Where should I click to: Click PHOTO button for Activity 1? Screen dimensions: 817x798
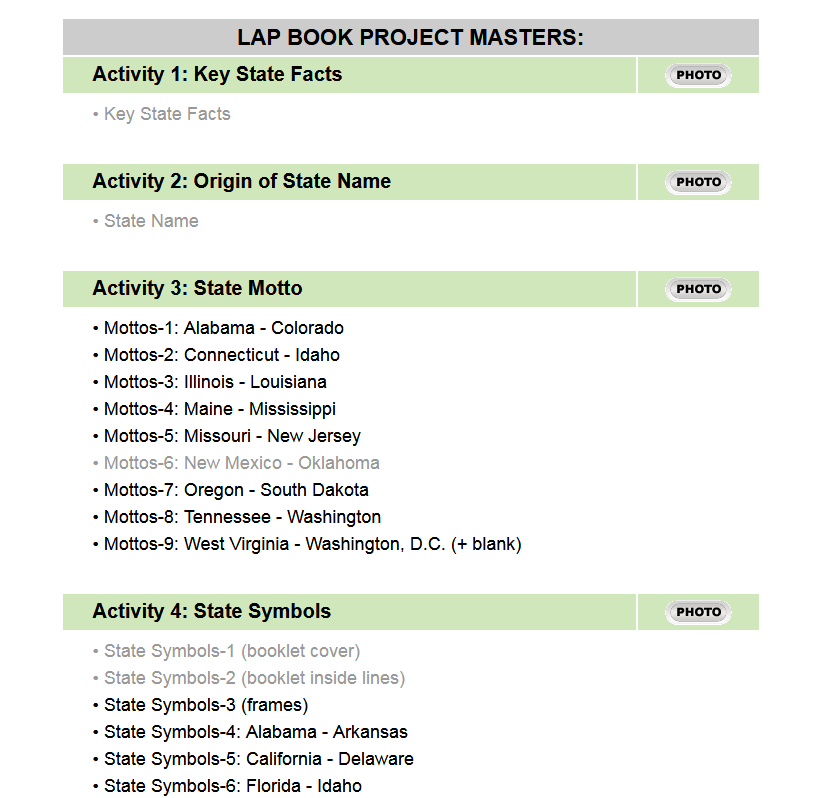698,75
